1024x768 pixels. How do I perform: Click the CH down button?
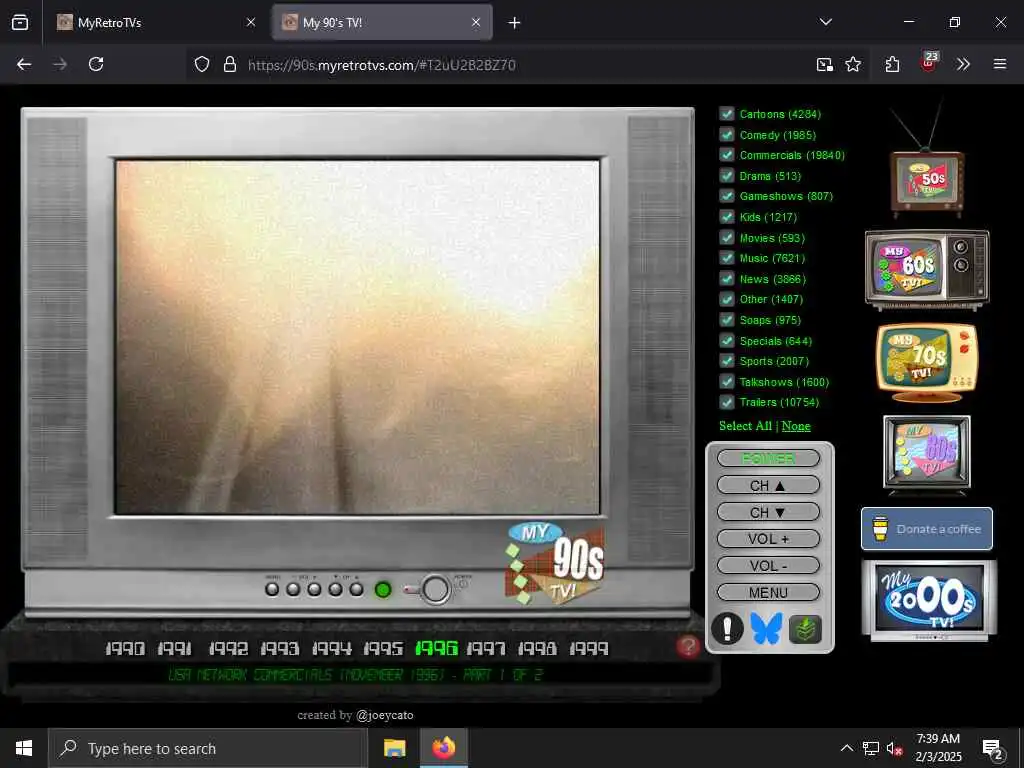click(x=768, y=512)
